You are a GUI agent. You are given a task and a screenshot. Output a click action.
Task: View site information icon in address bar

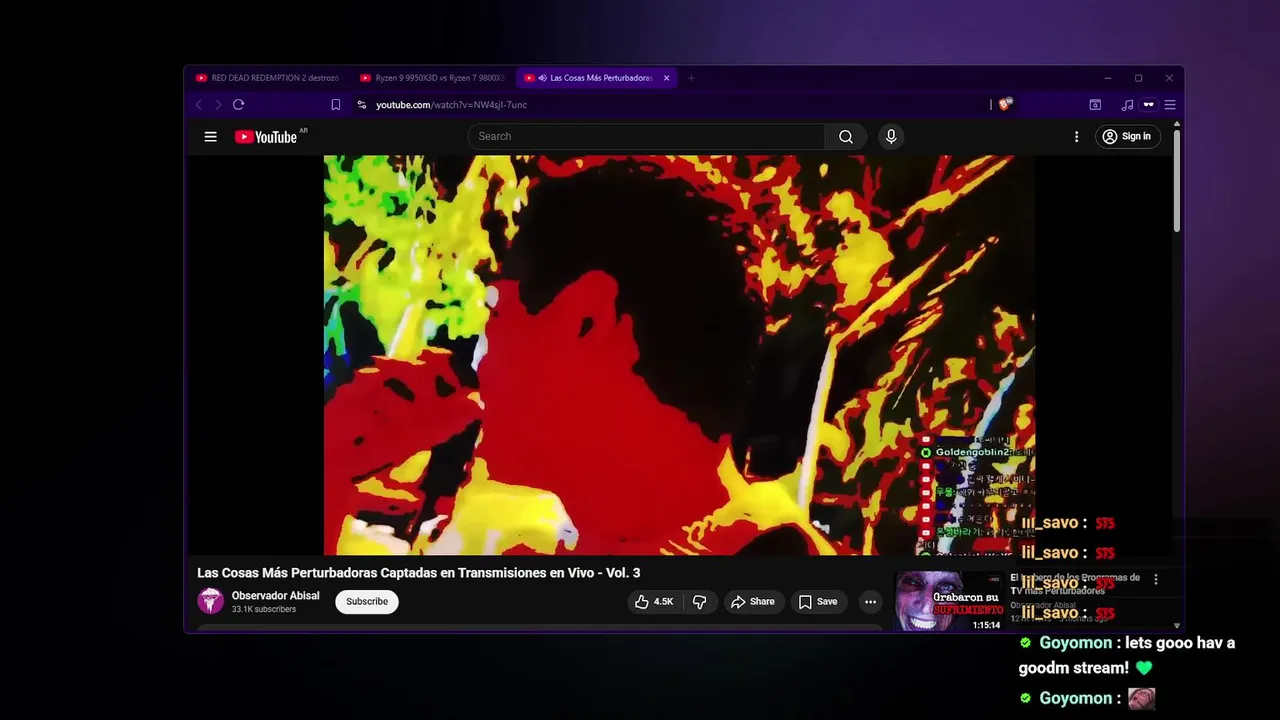pyautogui.click(x=362, y=105)
